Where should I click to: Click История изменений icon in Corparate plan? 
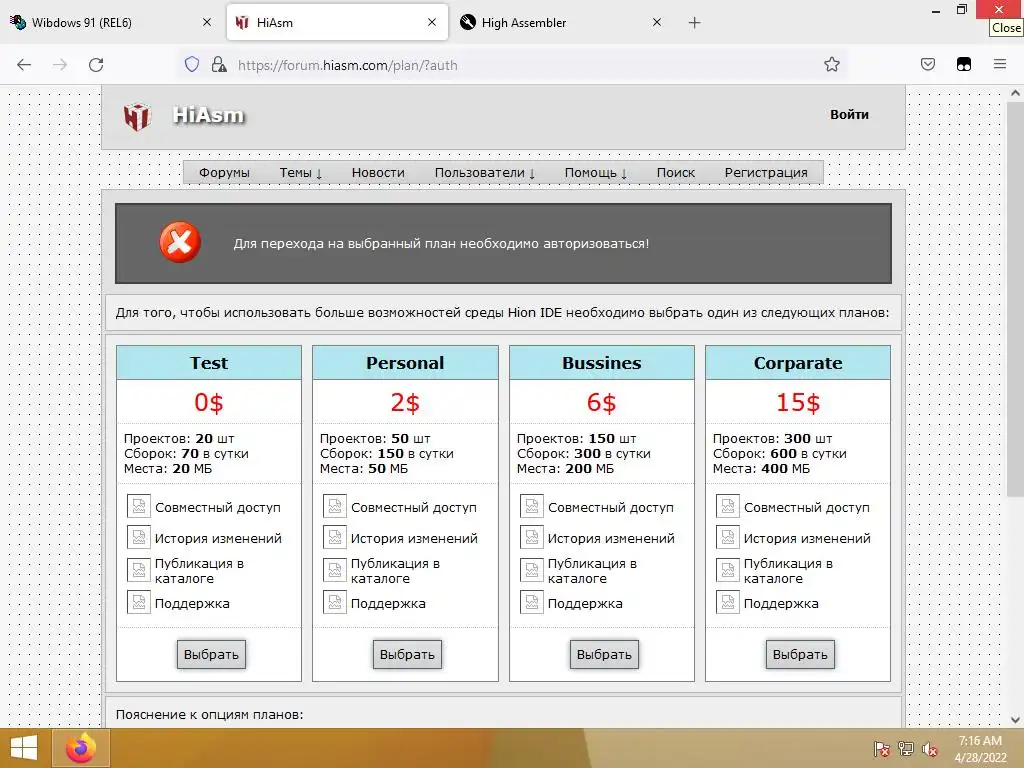click(728, 537)
